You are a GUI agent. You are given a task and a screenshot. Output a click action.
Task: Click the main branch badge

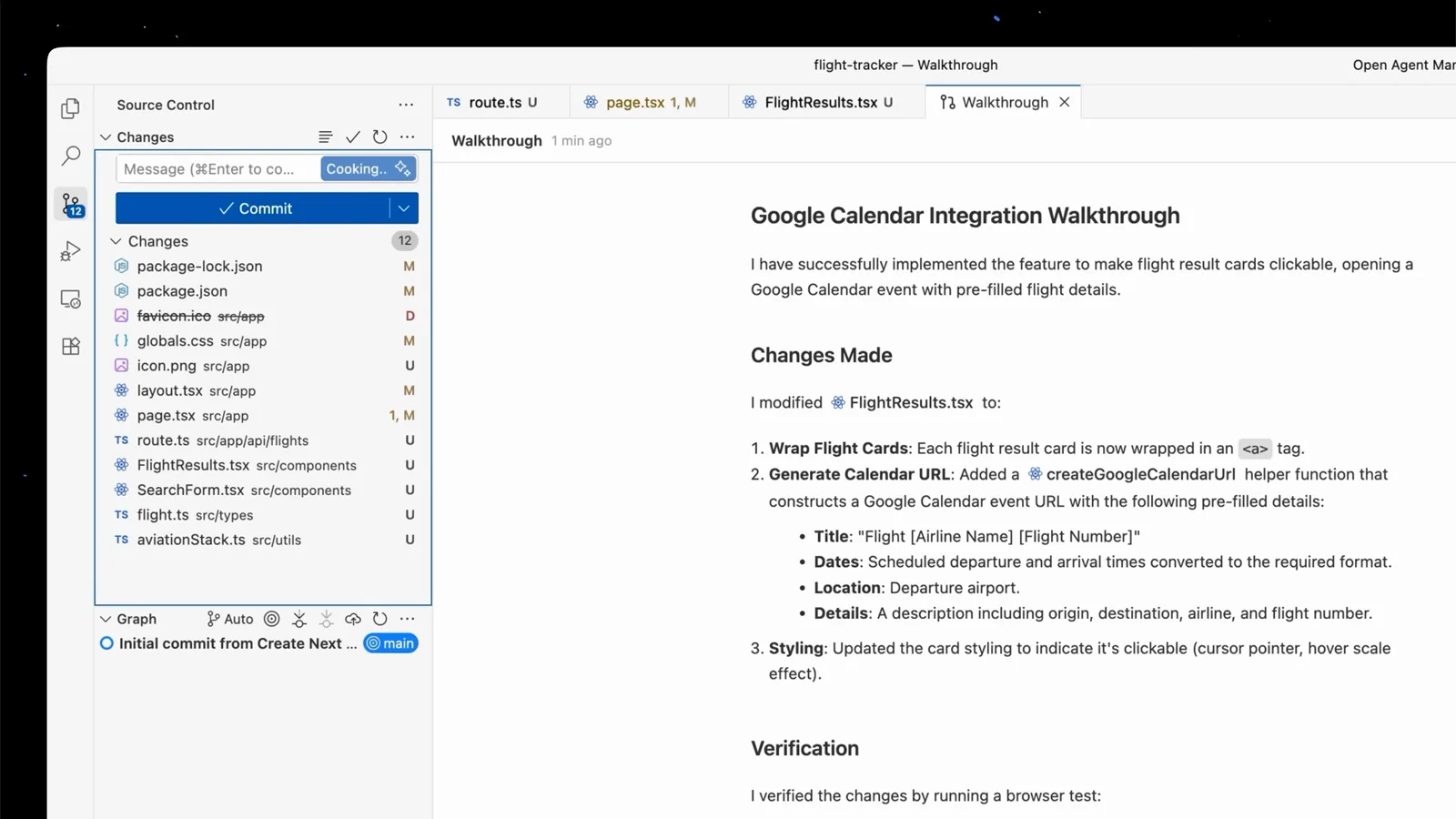tap(390, 643)
